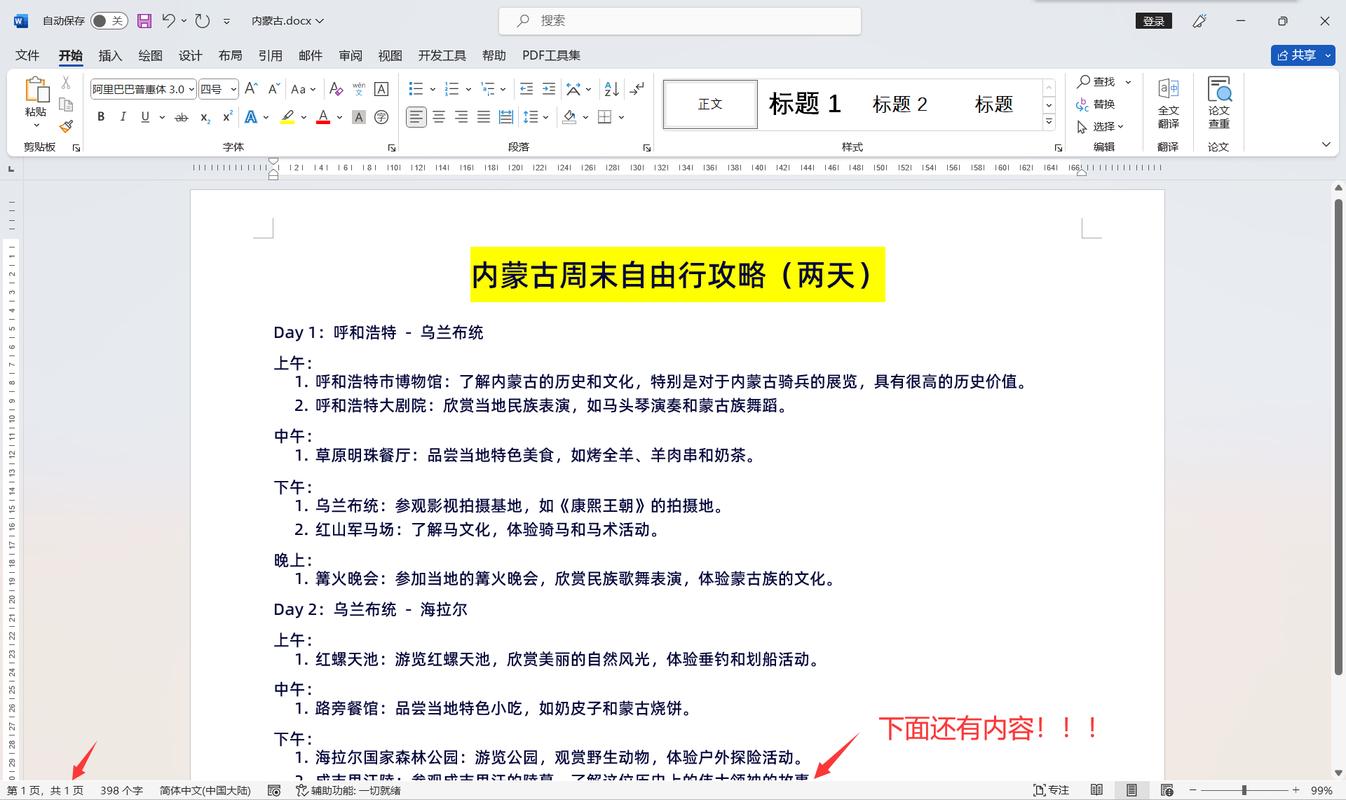This screenshot has width=1346, height=800.
Task: Click the Share (共享) button
Action: (1303, 55)
